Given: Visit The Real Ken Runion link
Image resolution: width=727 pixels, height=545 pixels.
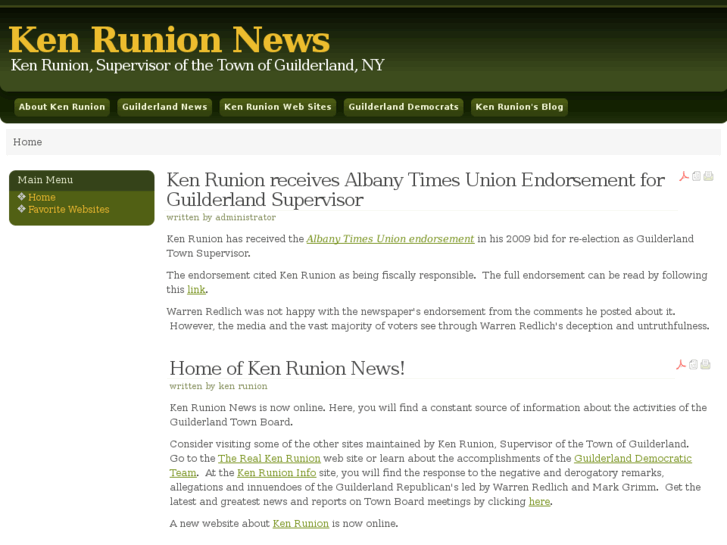Looking at the screenshot, I should [x=269, y=459].
